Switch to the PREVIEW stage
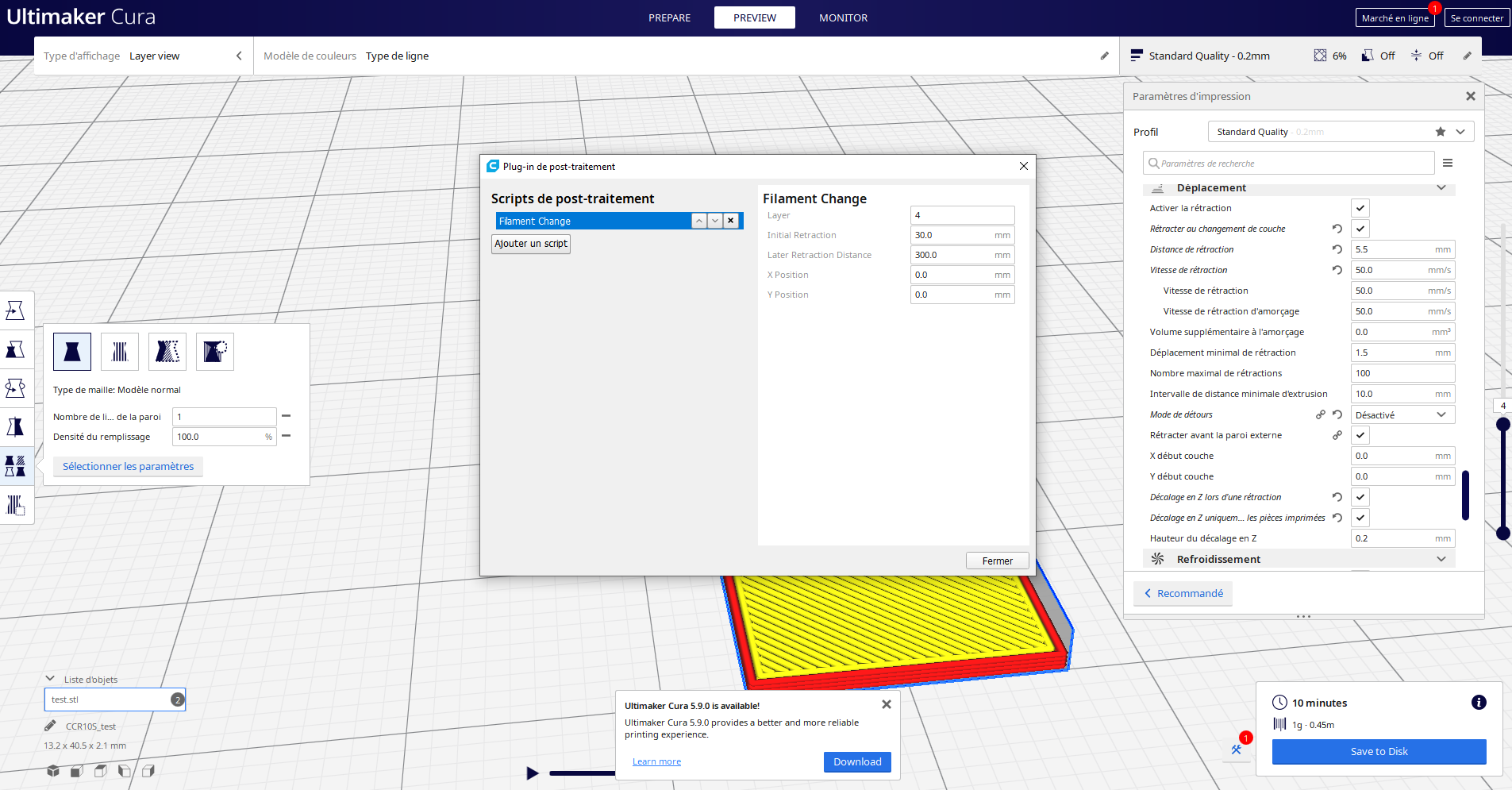Screen dimensions: 1512x790 755,17
